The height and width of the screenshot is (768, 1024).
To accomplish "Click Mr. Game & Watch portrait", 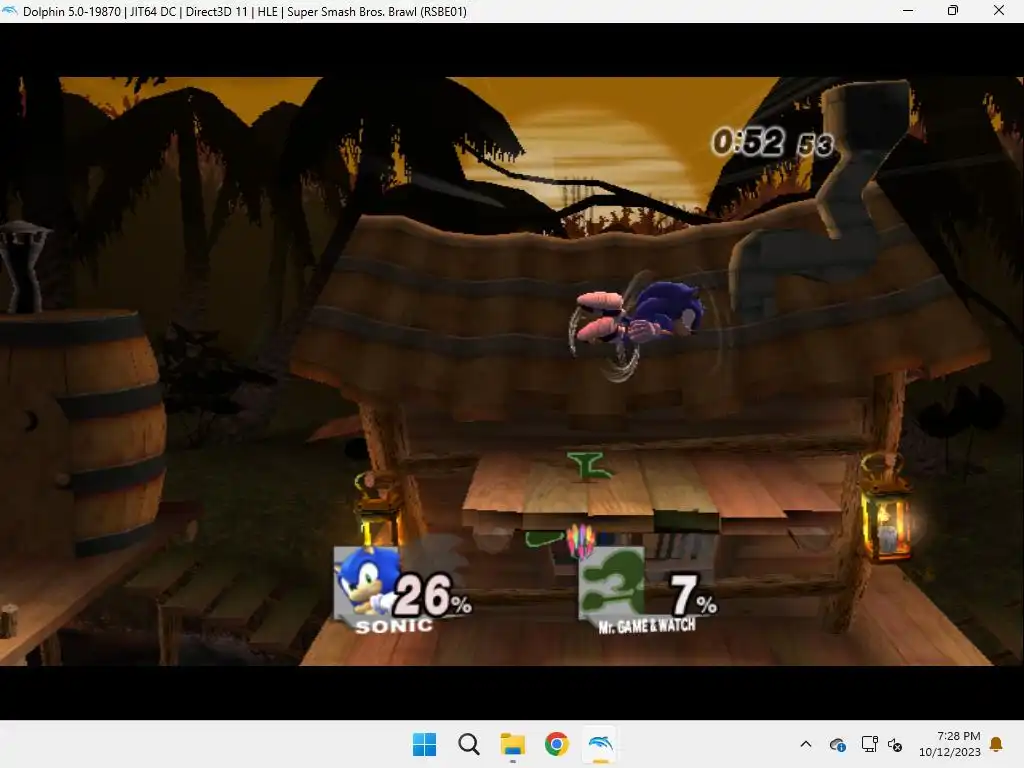I will coord(611,583).
